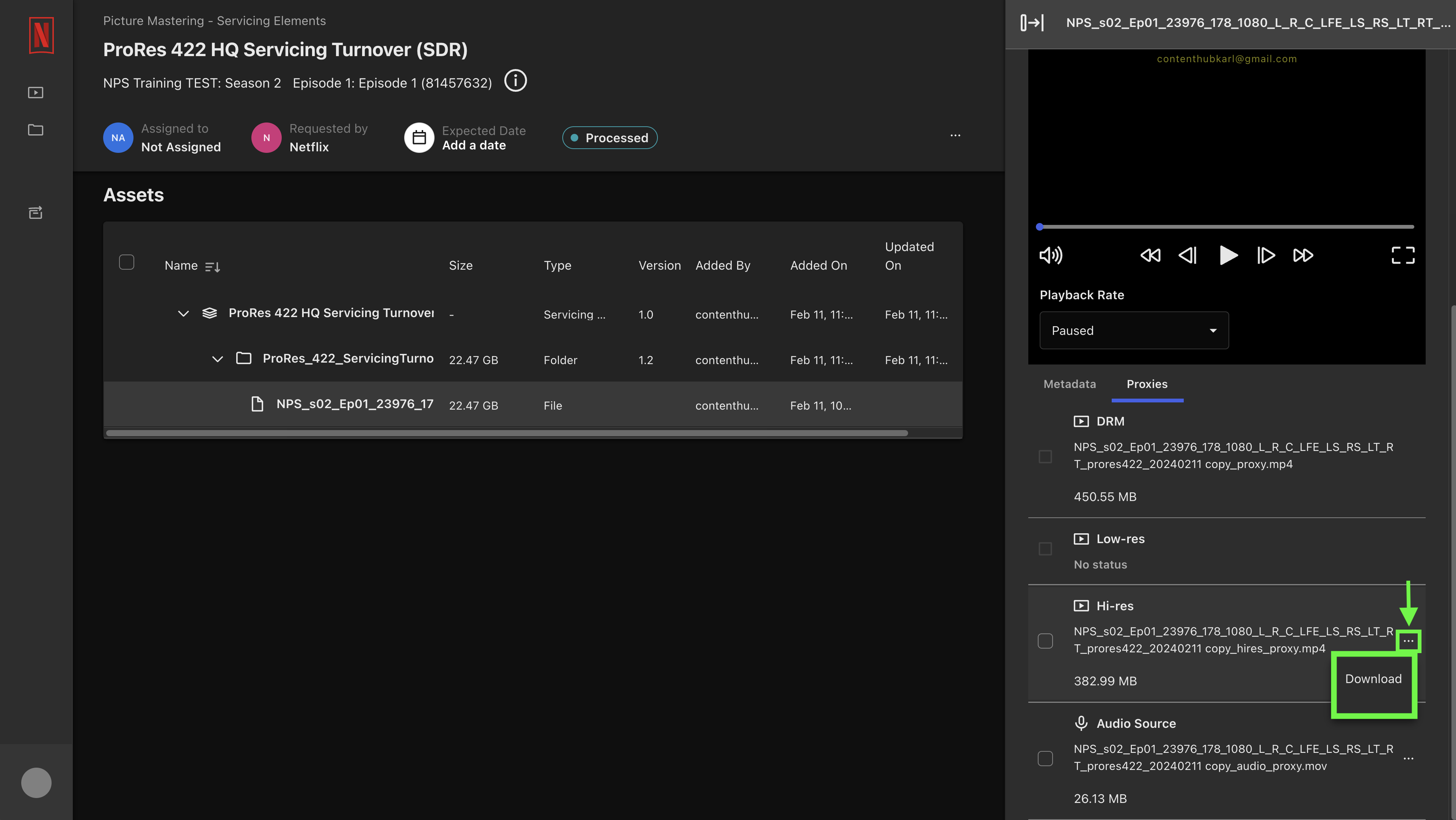Viewport: 1456px width, 820px height.
Task: Click the Updated On column header
Action: pyautogui.click(x=910, y=256)
